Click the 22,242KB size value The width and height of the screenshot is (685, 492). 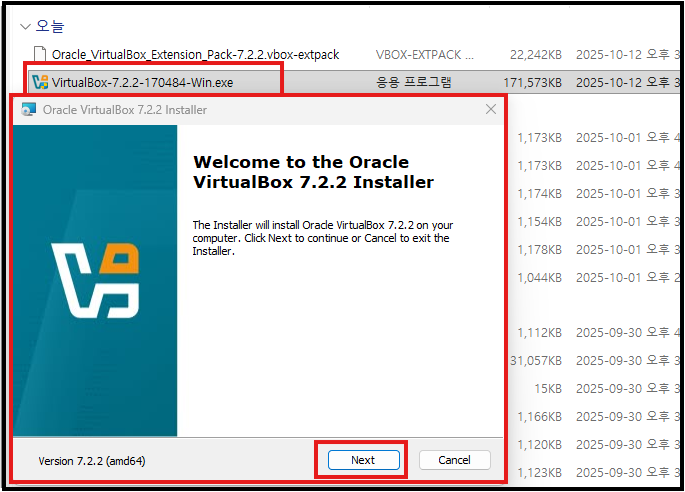click(x=536, y=55)
